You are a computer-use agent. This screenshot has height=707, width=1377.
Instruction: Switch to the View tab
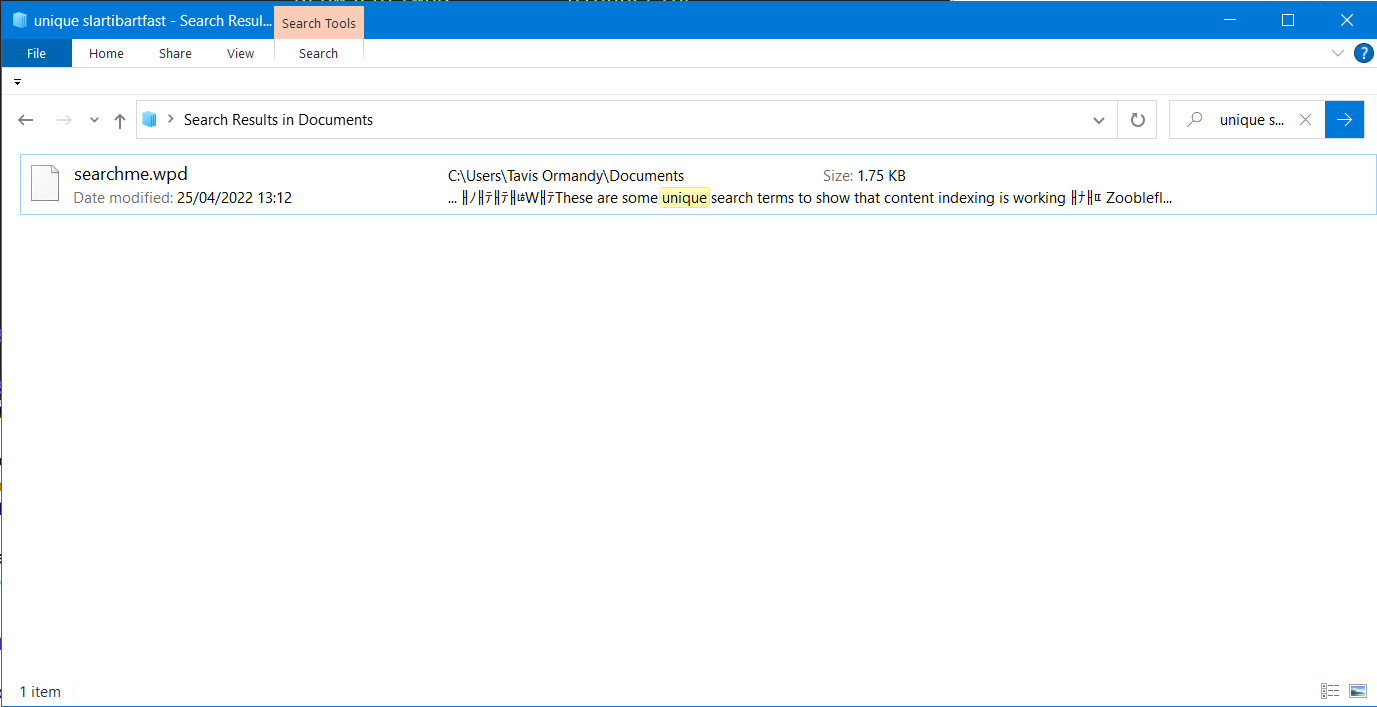tap(240, 53)
